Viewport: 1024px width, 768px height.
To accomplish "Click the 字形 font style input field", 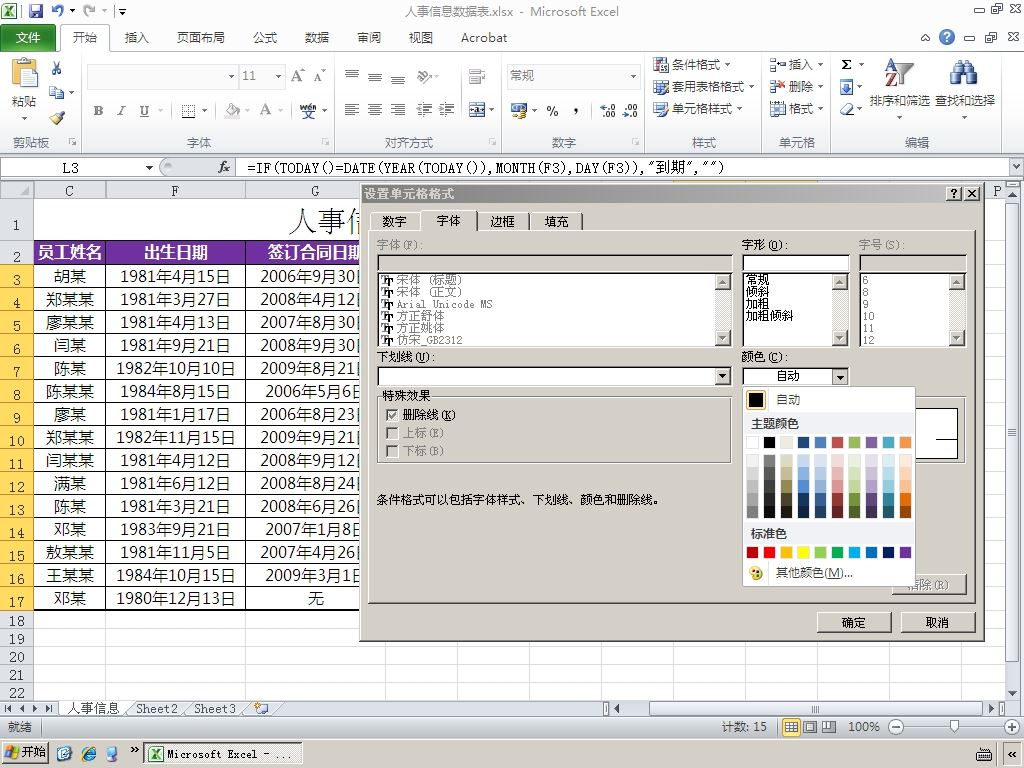I will [x=795, y=263].
